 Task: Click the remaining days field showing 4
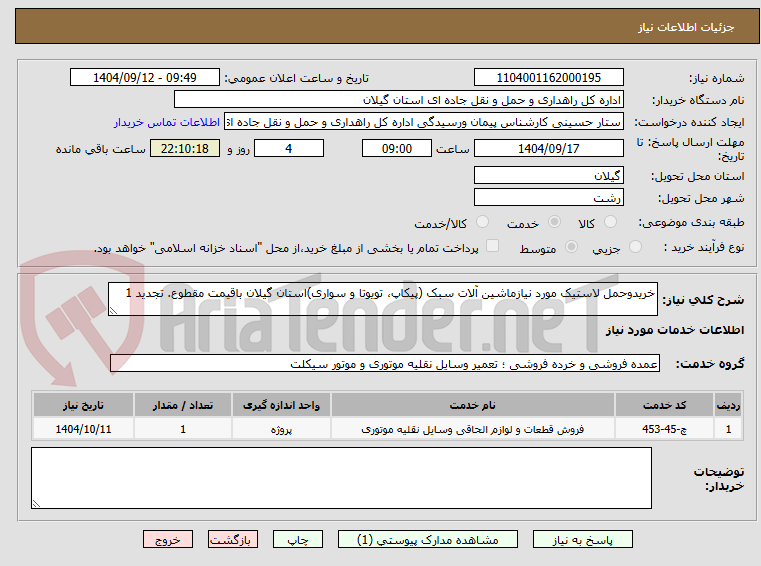[289, 149]
